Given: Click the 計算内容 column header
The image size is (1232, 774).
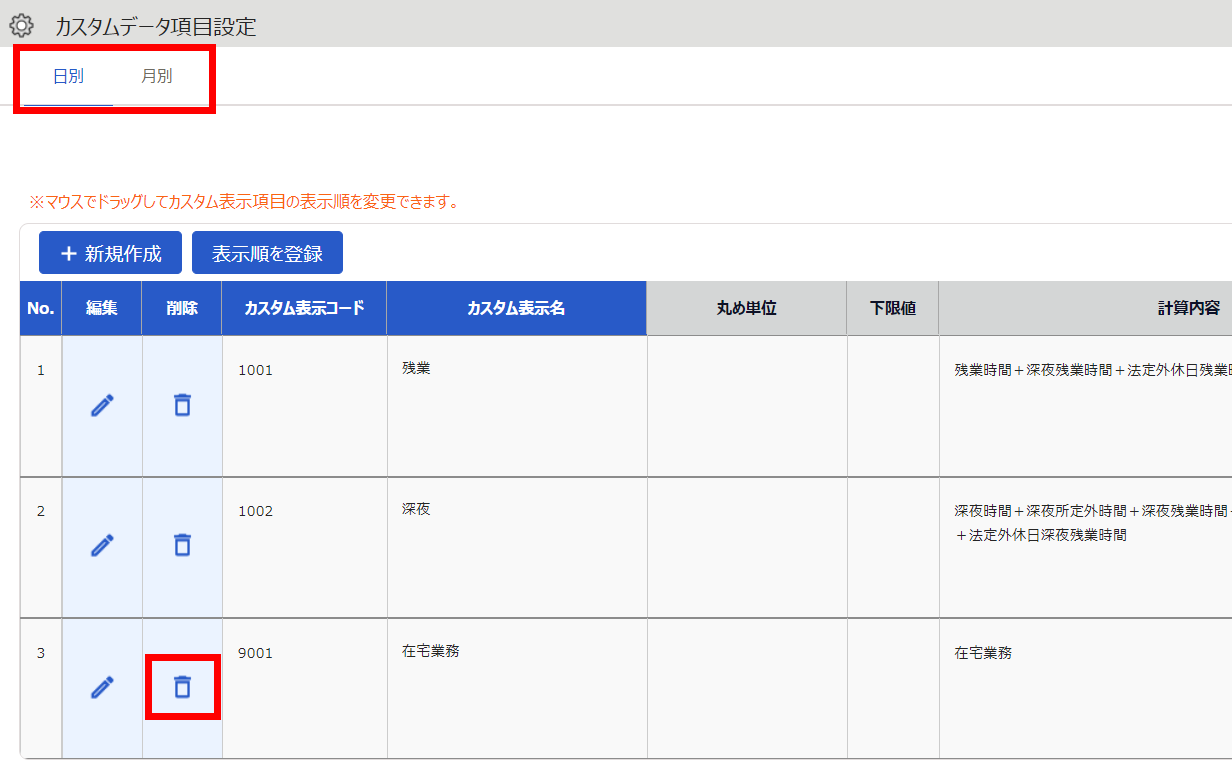Looking at the screenshot, I should 1086,308.
